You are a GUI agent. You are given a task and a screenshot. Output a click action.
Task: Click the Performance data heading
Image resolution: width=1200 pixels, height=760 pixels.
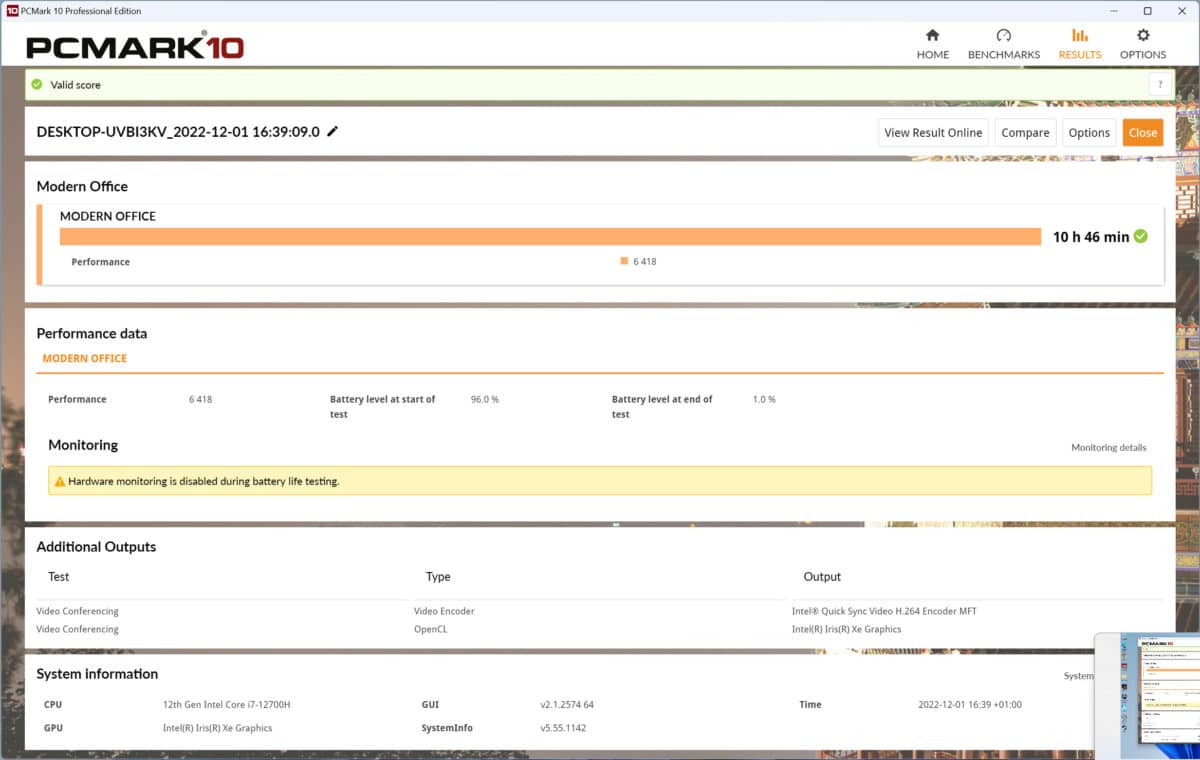[92, 334]
